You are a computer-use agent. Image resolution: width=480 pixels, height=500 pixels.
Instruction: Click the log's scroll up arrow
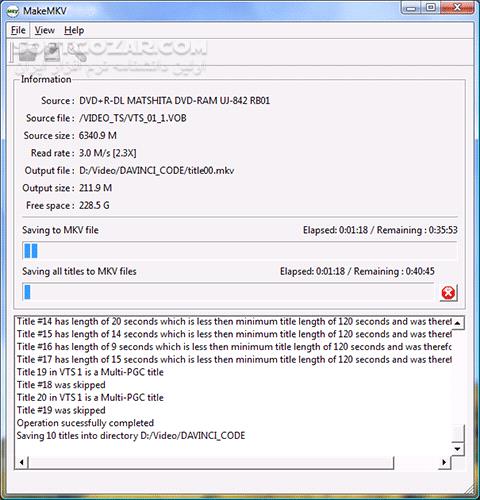tap(457, 323)
